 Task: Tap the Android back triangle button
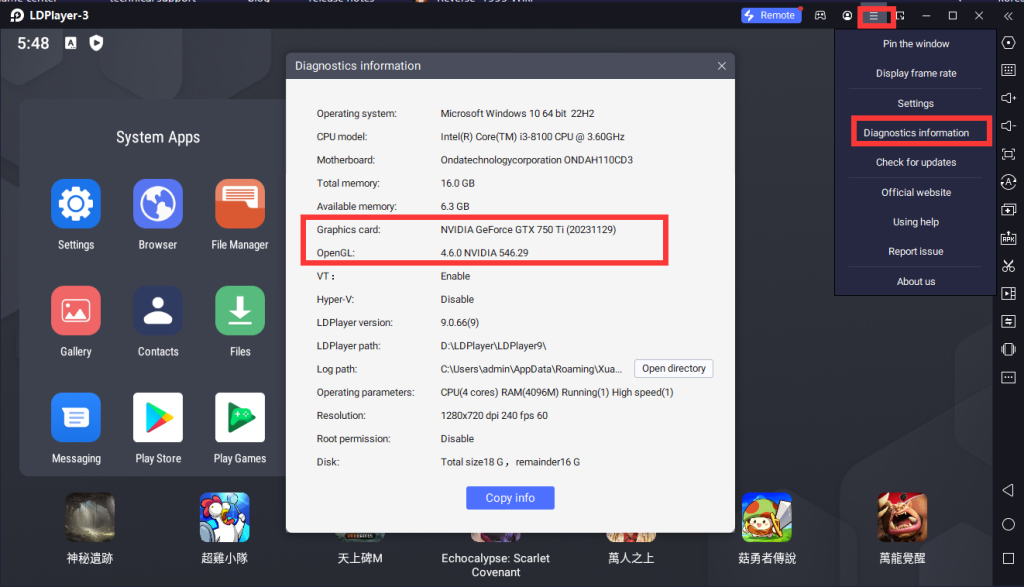coord(1008,490)
